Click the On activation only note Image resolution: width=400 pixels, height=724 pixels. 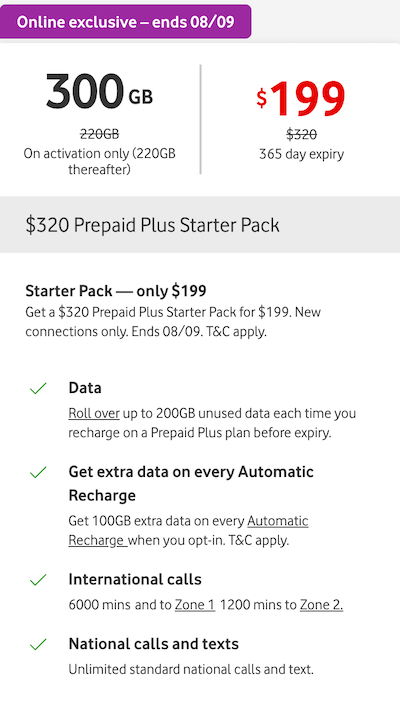pos(99,162)
